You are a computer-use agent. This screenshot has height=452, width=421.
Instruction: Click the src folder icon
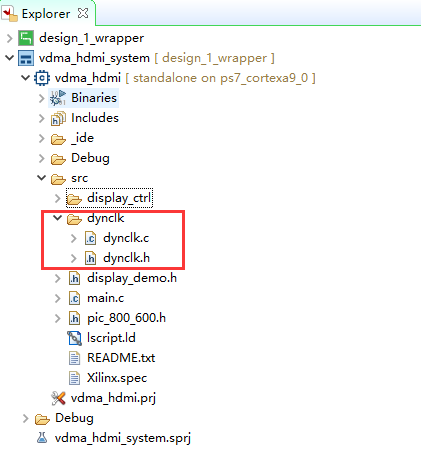[58, 179]
